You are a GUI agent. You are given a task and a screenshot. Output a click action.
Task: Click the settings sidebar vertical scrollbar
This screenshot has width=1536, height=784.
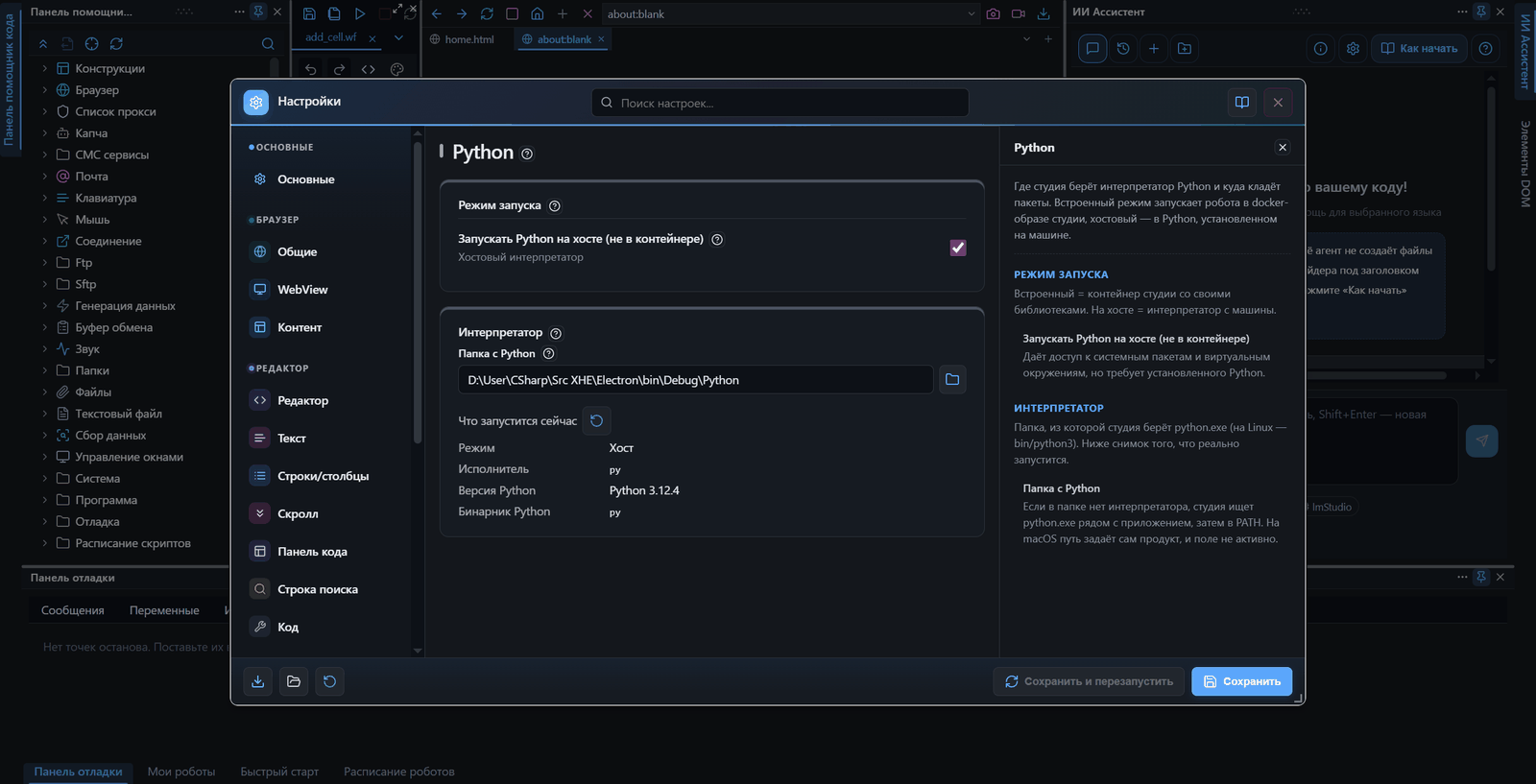pyautogui.click(x=418, y=293)
